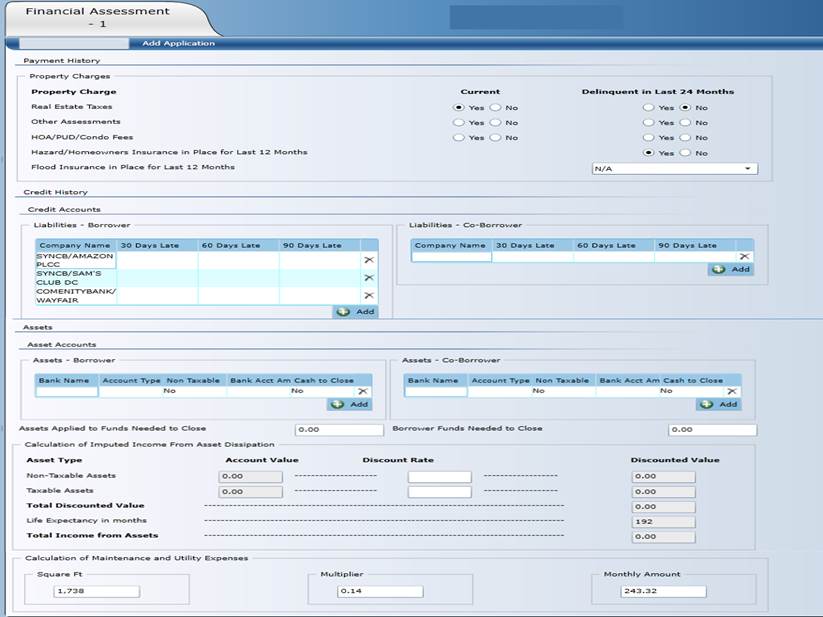Open the Flood Insurance N/A dropdown
The width and height of the screenshot is (823, 617).
click(674, 169)
